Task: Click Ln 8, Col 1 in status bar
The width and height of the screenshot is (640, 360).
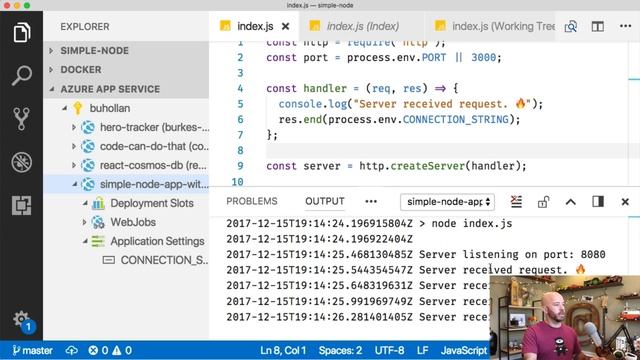Action: pyautogui.click(x=283, y=350)
